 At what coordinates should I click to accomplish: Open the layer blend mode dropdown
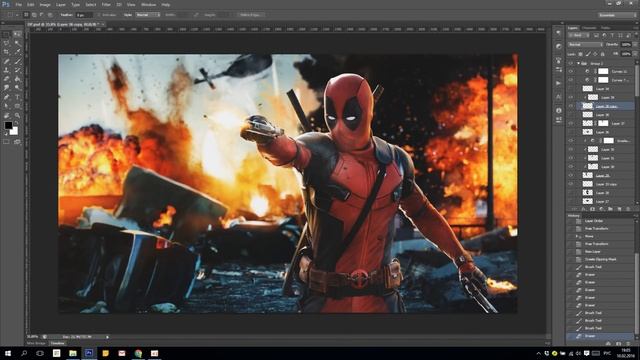coord(585,44)
